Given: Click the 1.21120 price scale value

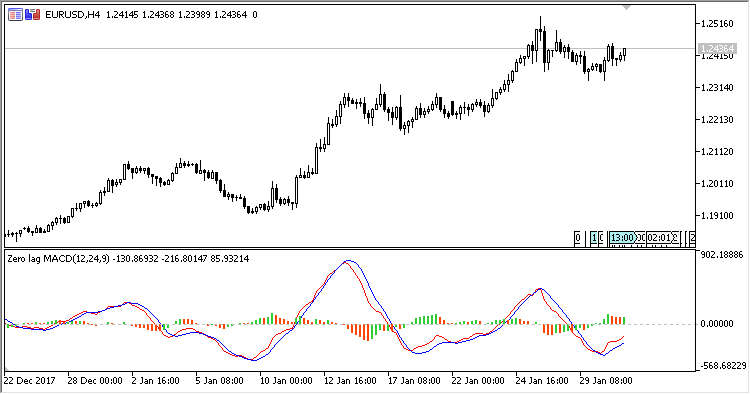Looking at the screenshot, I should pos(717,152).
